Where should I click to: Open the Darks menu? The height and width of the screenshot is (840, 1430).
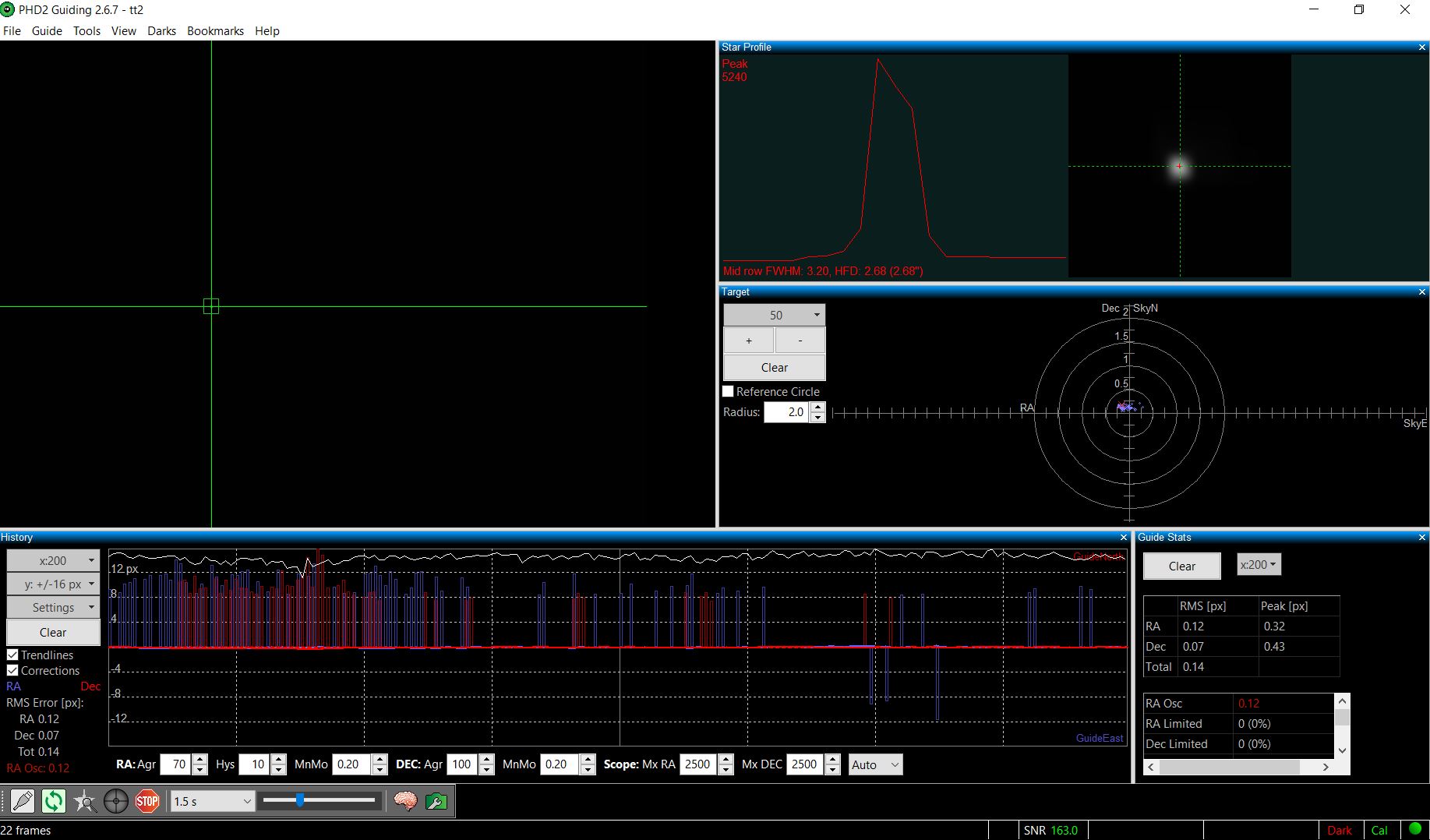coord(161,31)
